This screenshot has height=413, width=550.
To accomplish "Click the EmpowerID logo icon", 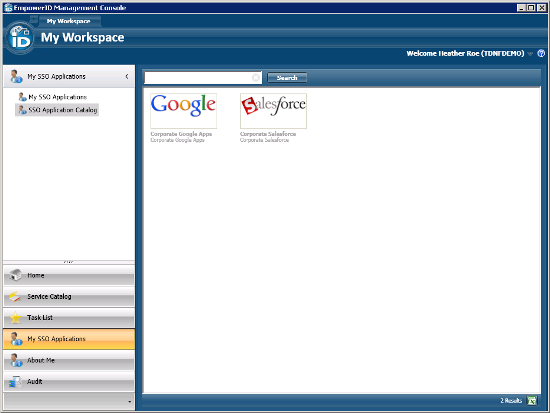I will (x=20, y=38).
